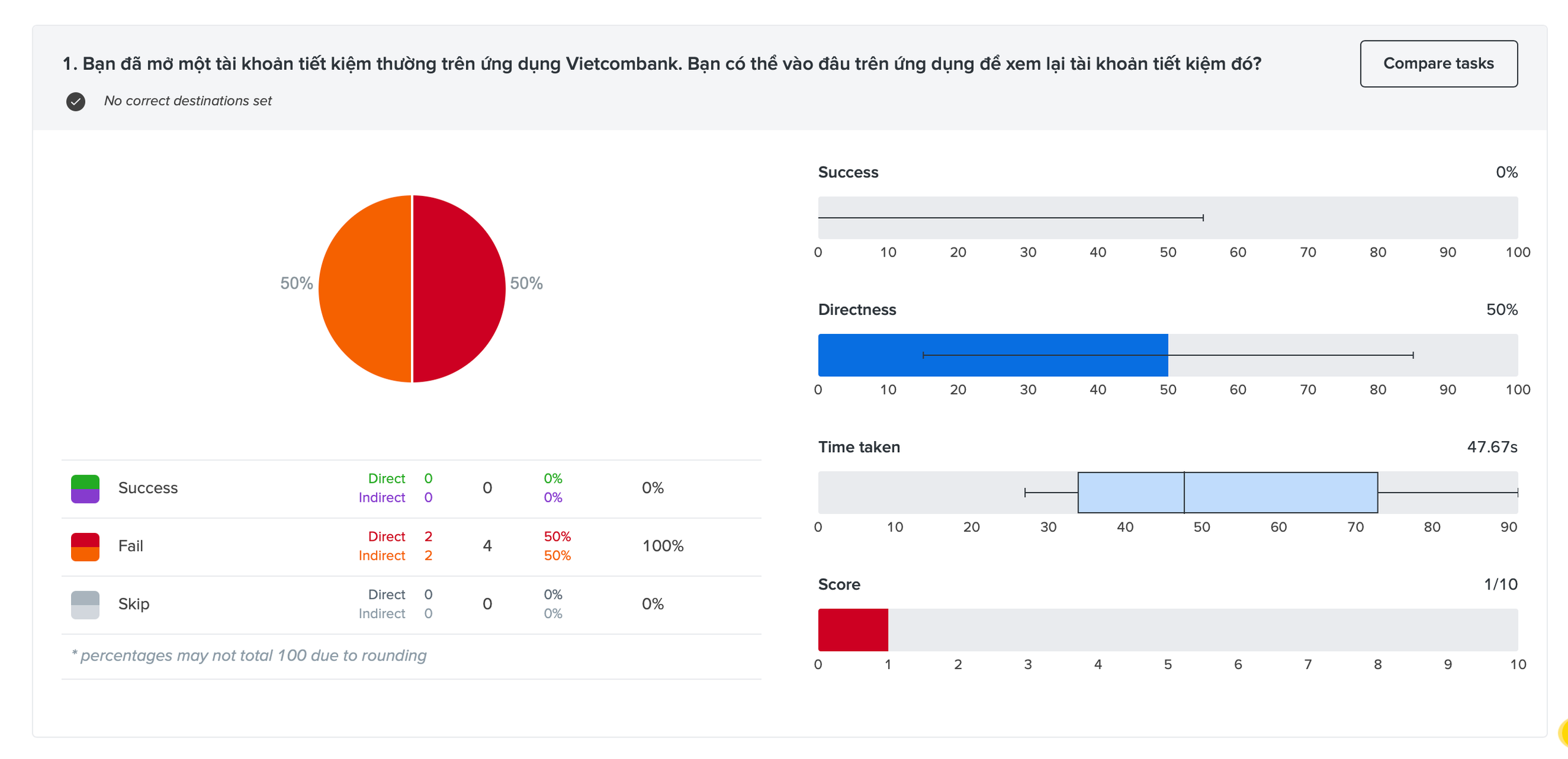The width and height of the screenshot is (1568, 759).
Task: Select the red slice of the pie chart
Action: 459,289
